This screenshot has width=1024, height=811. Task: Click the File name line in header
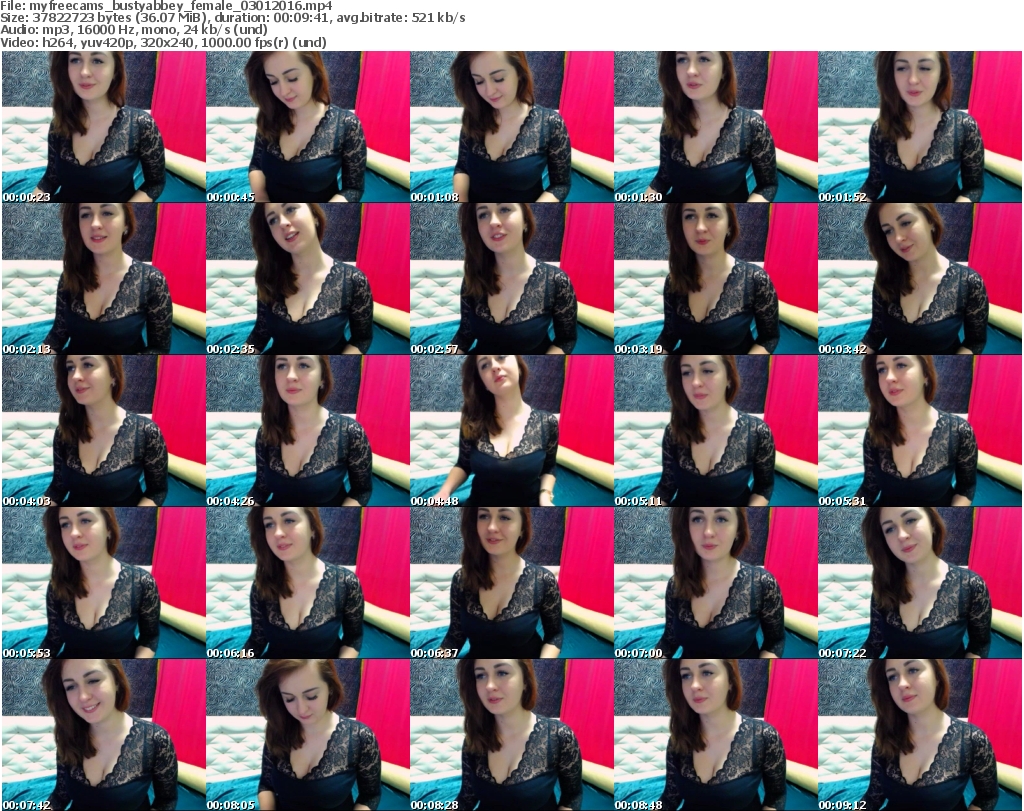tap(166, 6)
